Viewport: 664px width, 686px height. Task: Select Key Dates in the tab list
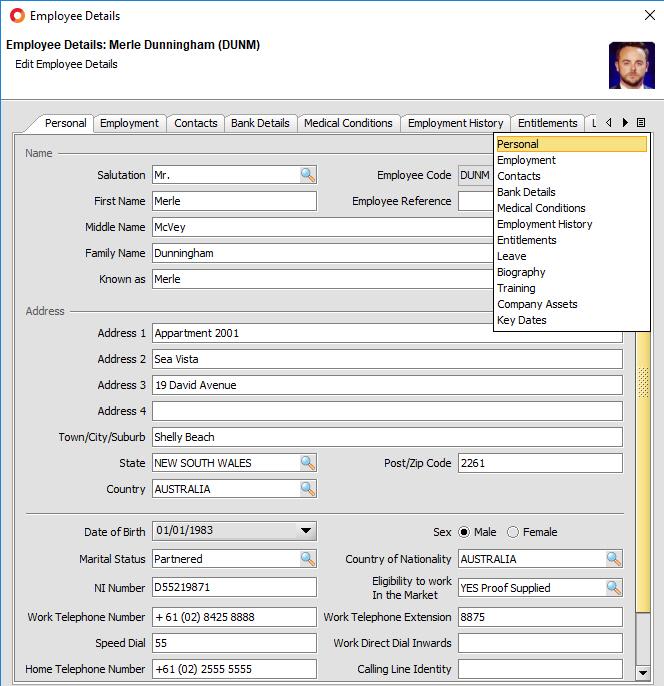tap(522, 320)
